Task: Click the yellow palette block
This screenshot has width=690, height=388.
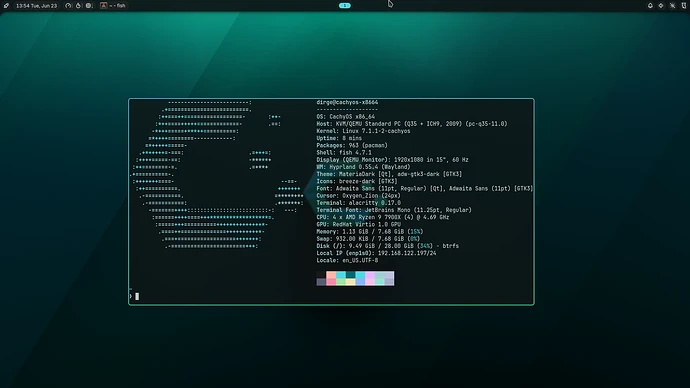Action: click(x=350, y=282)
